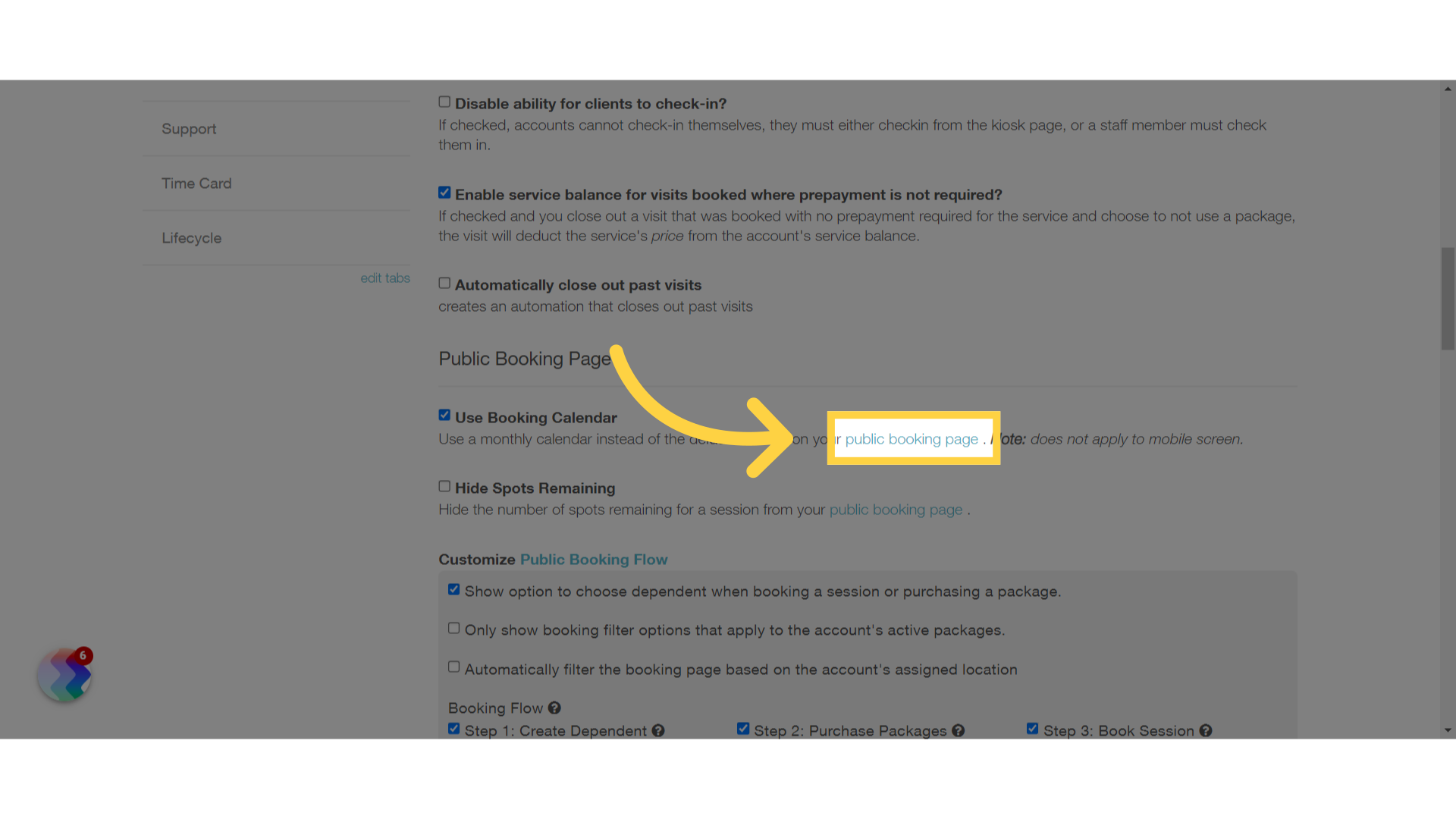This screenshot has height=819, width=1456.
Task: Click public booking page link in Hide Spots Remaining
Action: click(895, 510)
